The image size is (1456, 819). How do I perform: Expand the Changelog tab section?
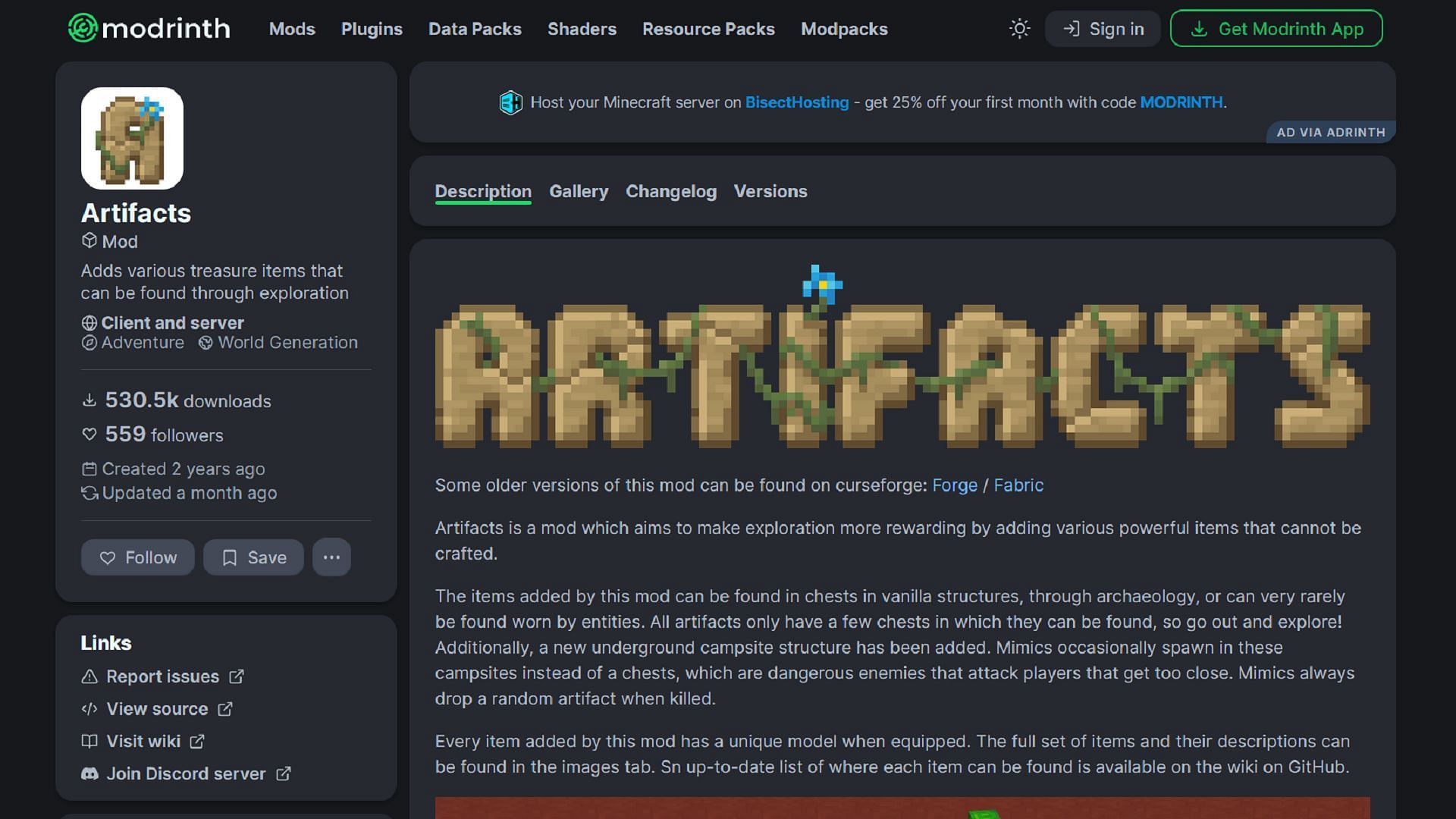coord(670,191)
